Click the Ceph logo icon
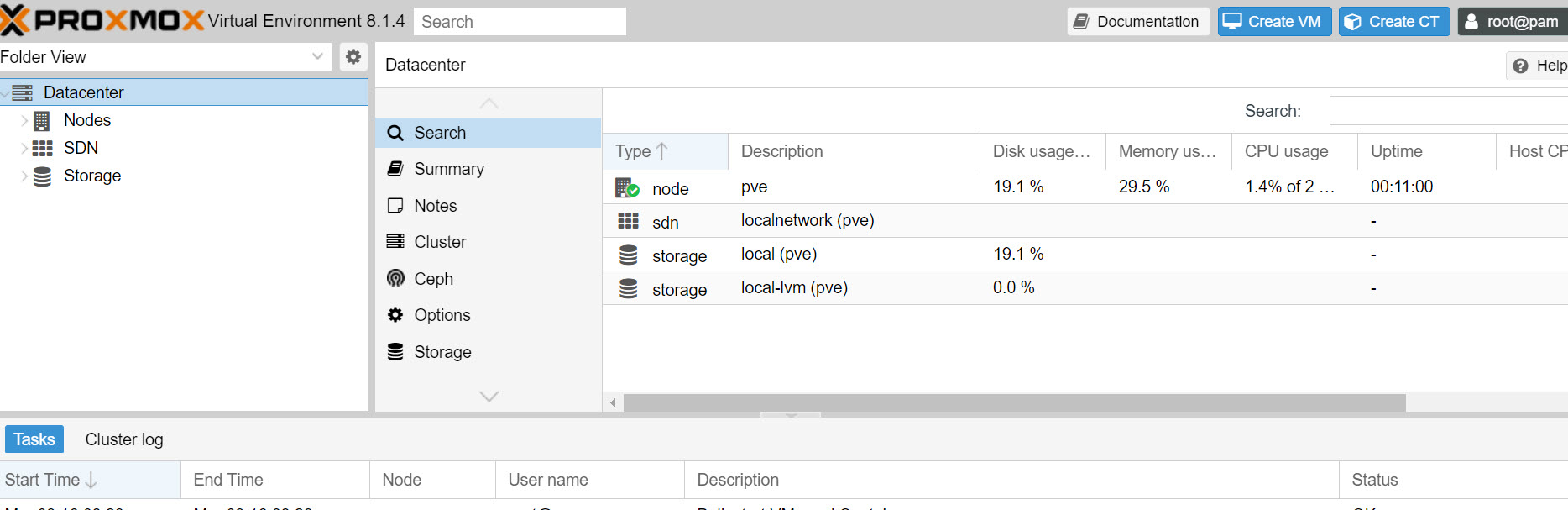 tap(395, 278)
